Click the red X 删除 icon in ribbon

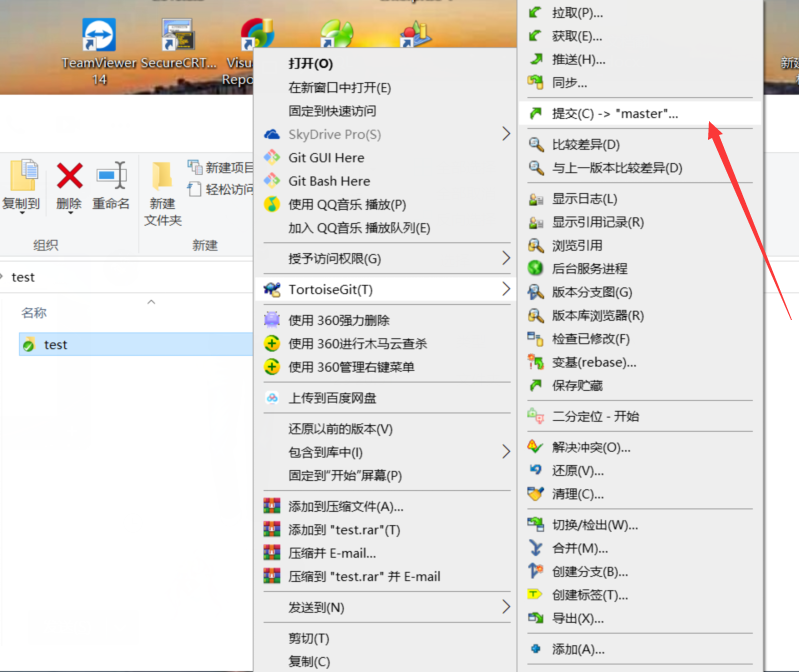point(69,176)
